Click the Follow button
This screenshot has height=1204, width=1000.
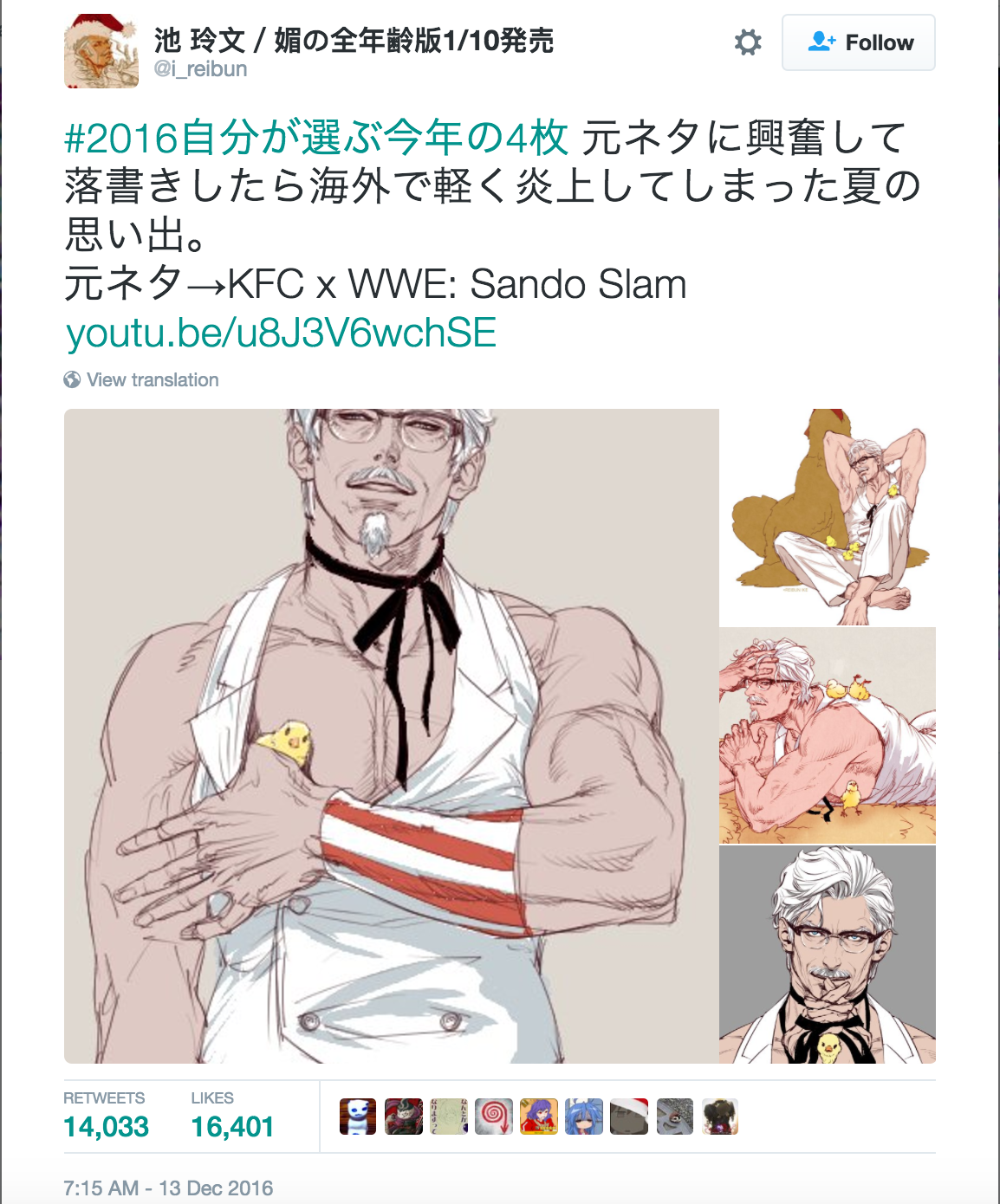pyautogui.click(x=859, y=42)
